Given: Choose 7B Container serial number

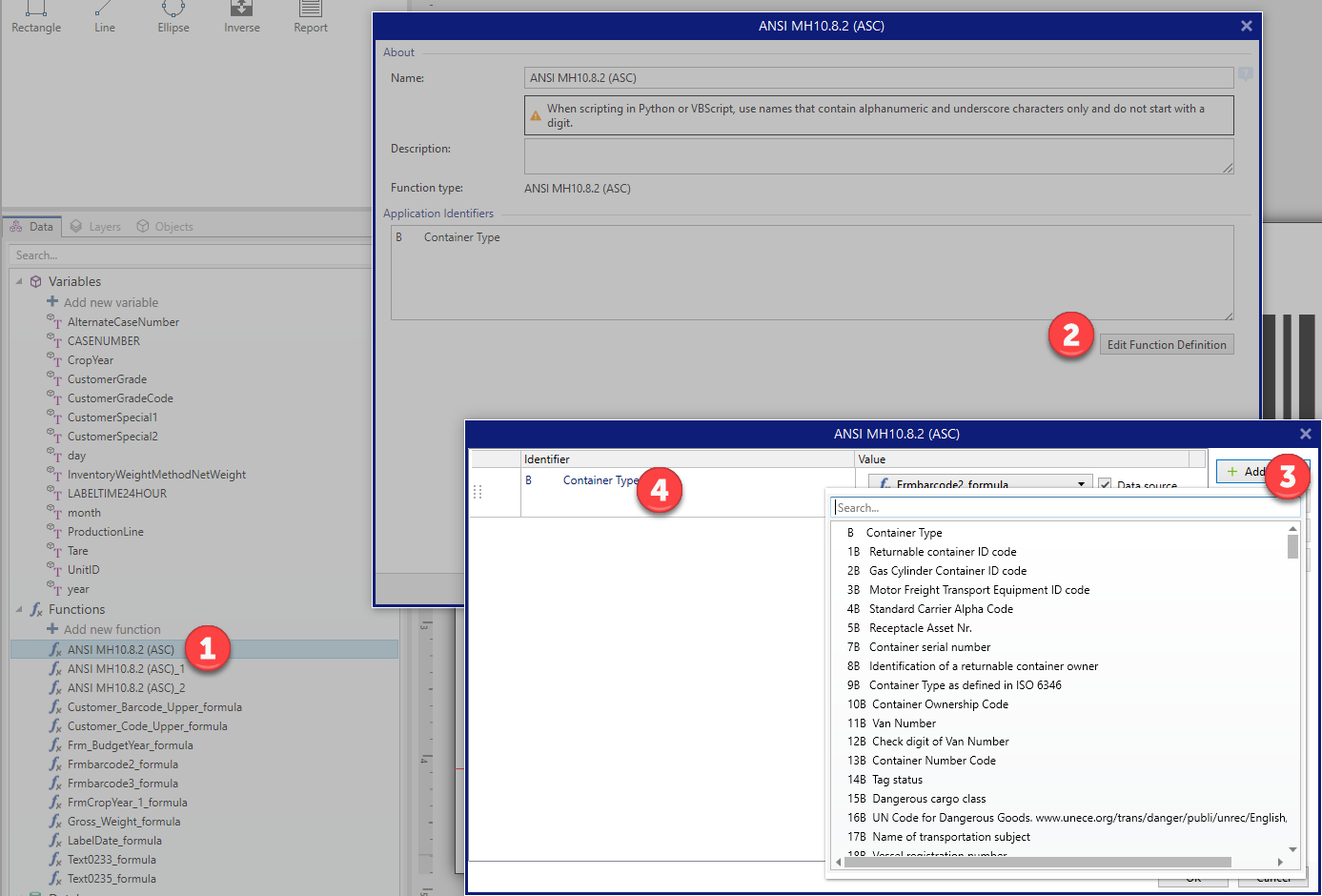Looking at the screenshot, I should pyautogui.click(x=919, y=647).
